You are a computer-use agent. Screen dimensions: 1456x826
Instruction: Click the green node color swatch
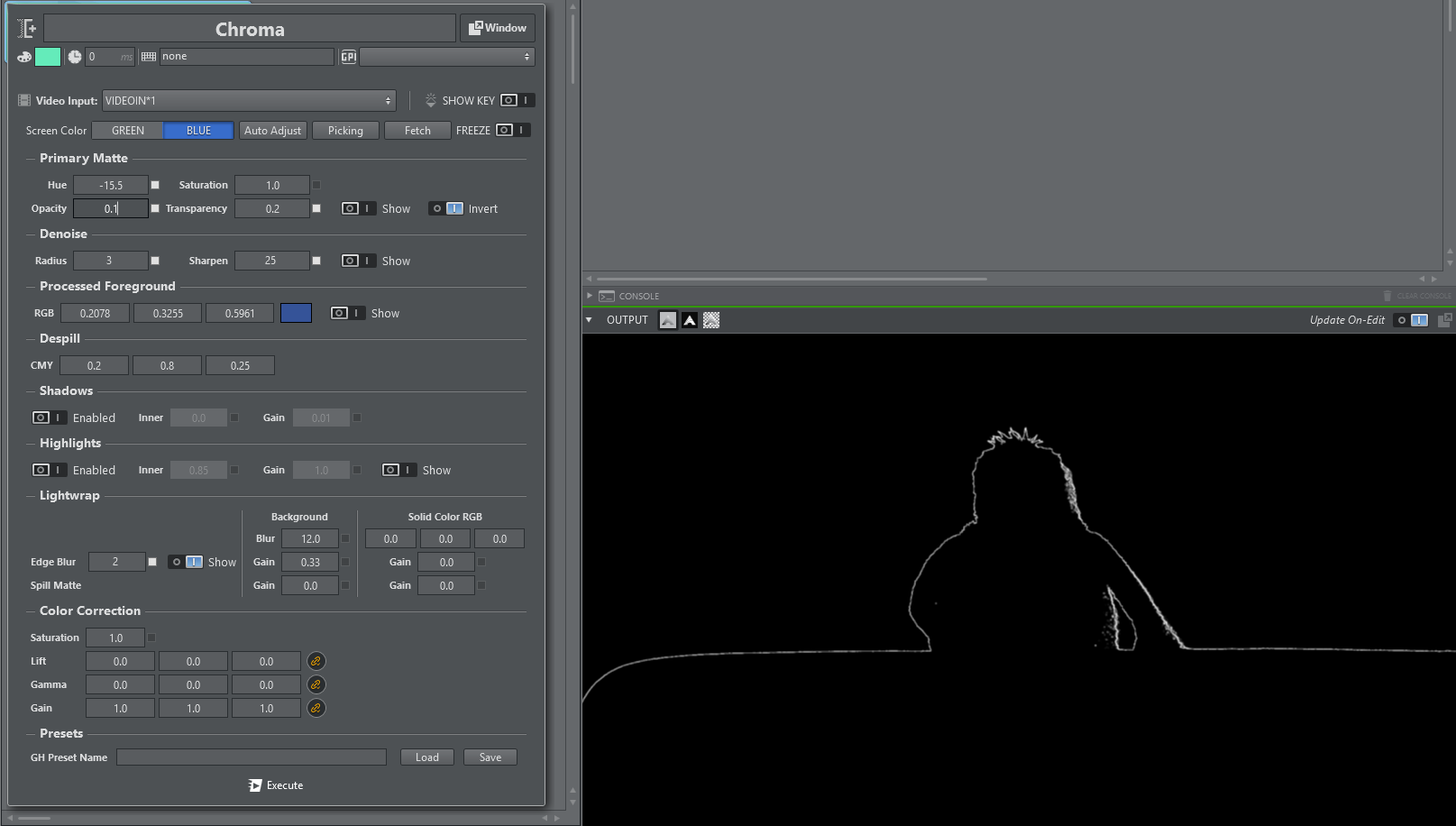coord(48,57)
